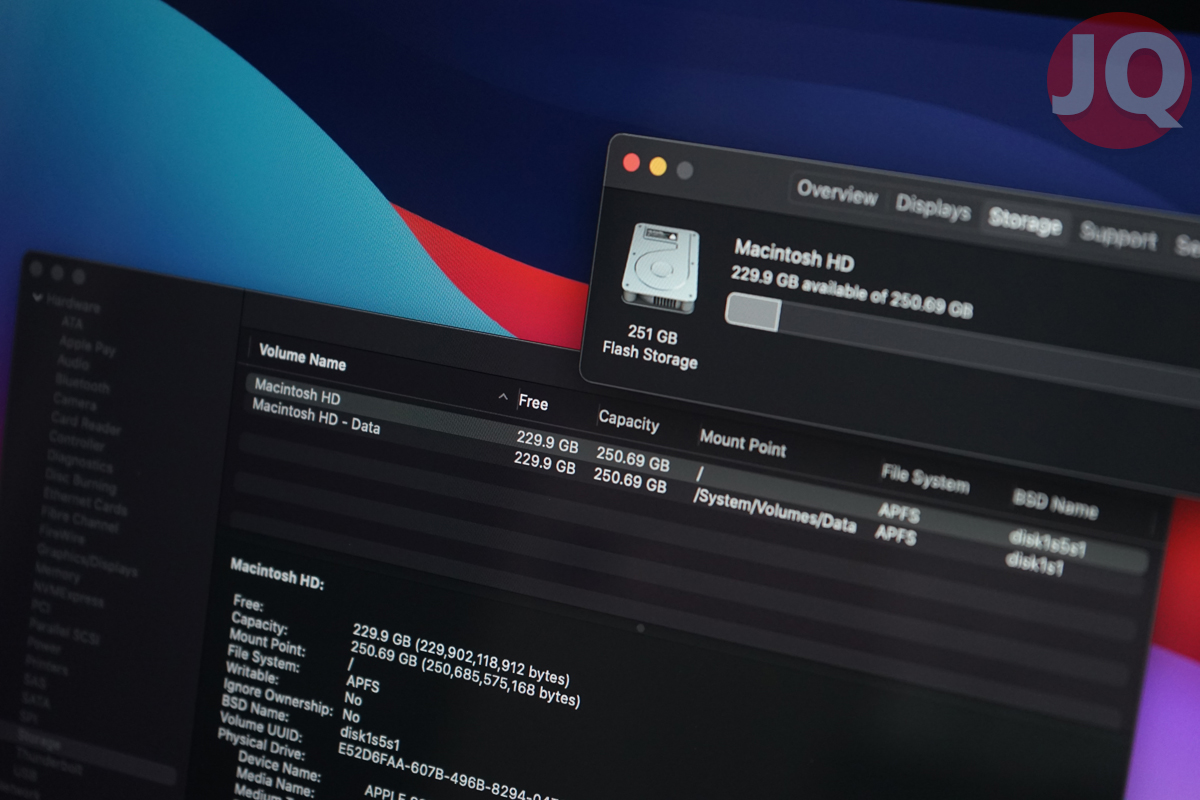This screenshot has height=800, width=1200.
Task: Select Thunderbolt in the sidebar
Action: (x=48, y=763)
